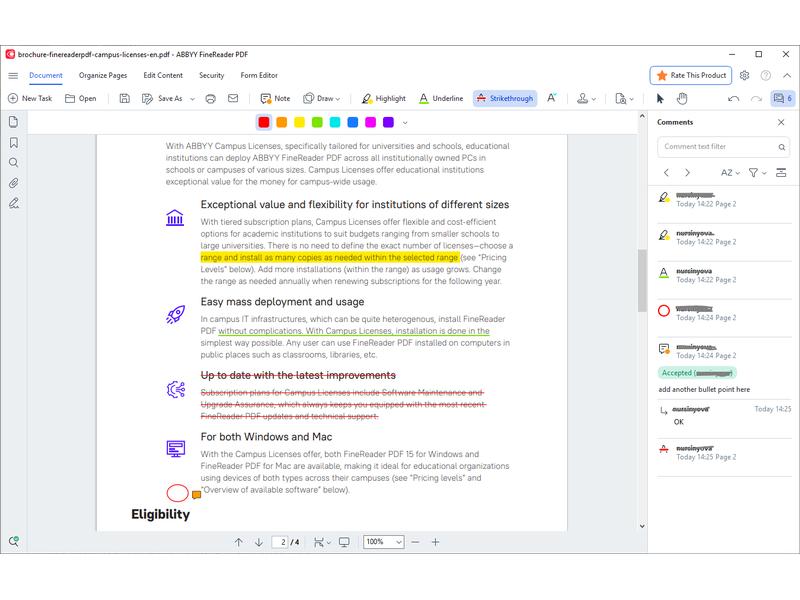The image size is (800, 600).
Task: Select the Underline tool
Action: 441,98
